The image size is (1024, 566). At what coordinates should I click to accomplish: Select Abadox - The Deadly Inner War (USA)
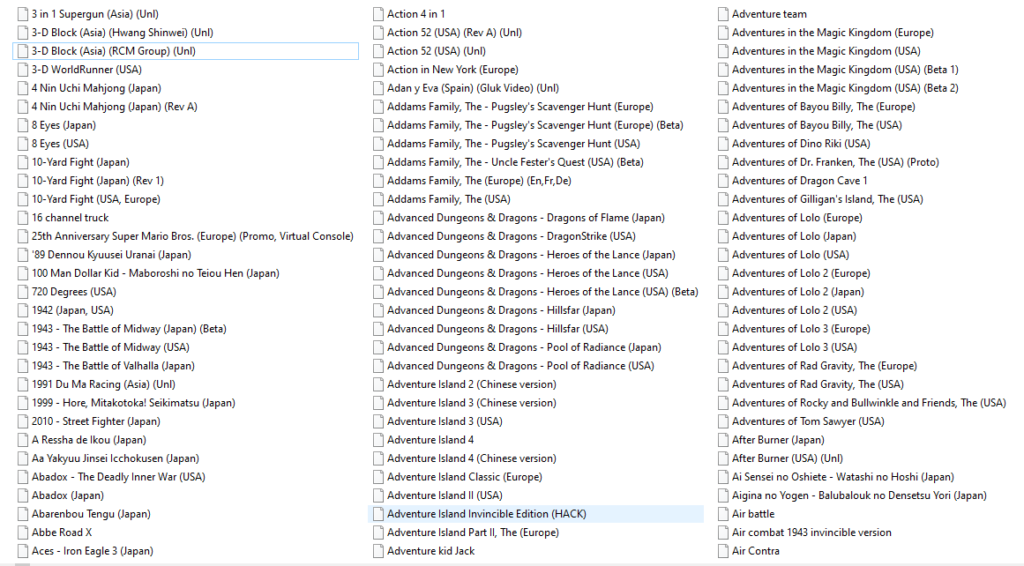[x=118, y=477]
